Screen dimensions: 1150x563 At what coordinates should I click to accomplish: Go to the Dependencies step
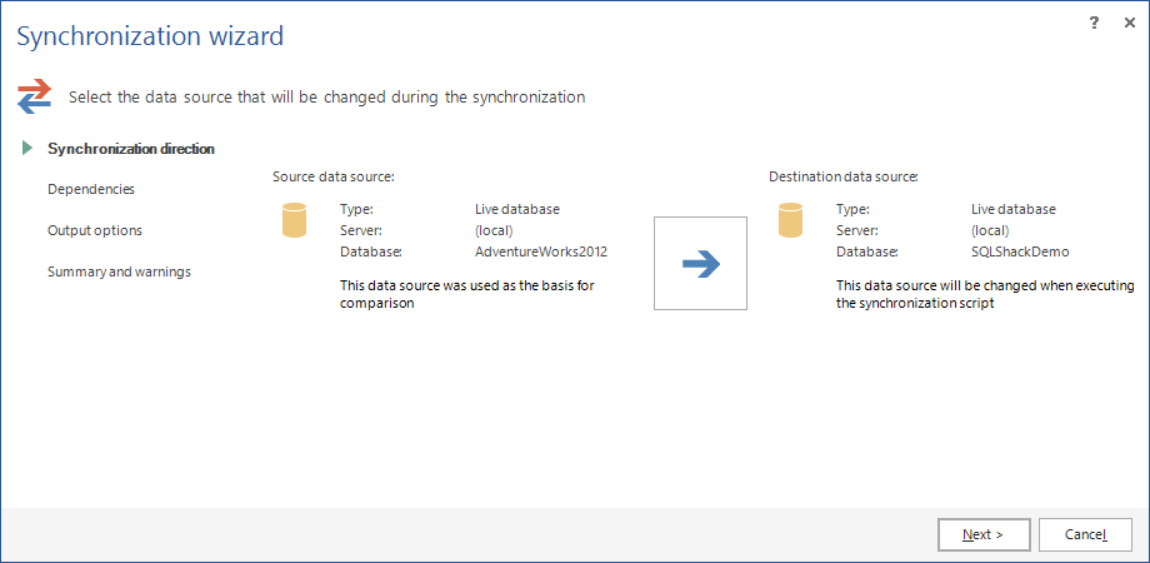[91, 189]
